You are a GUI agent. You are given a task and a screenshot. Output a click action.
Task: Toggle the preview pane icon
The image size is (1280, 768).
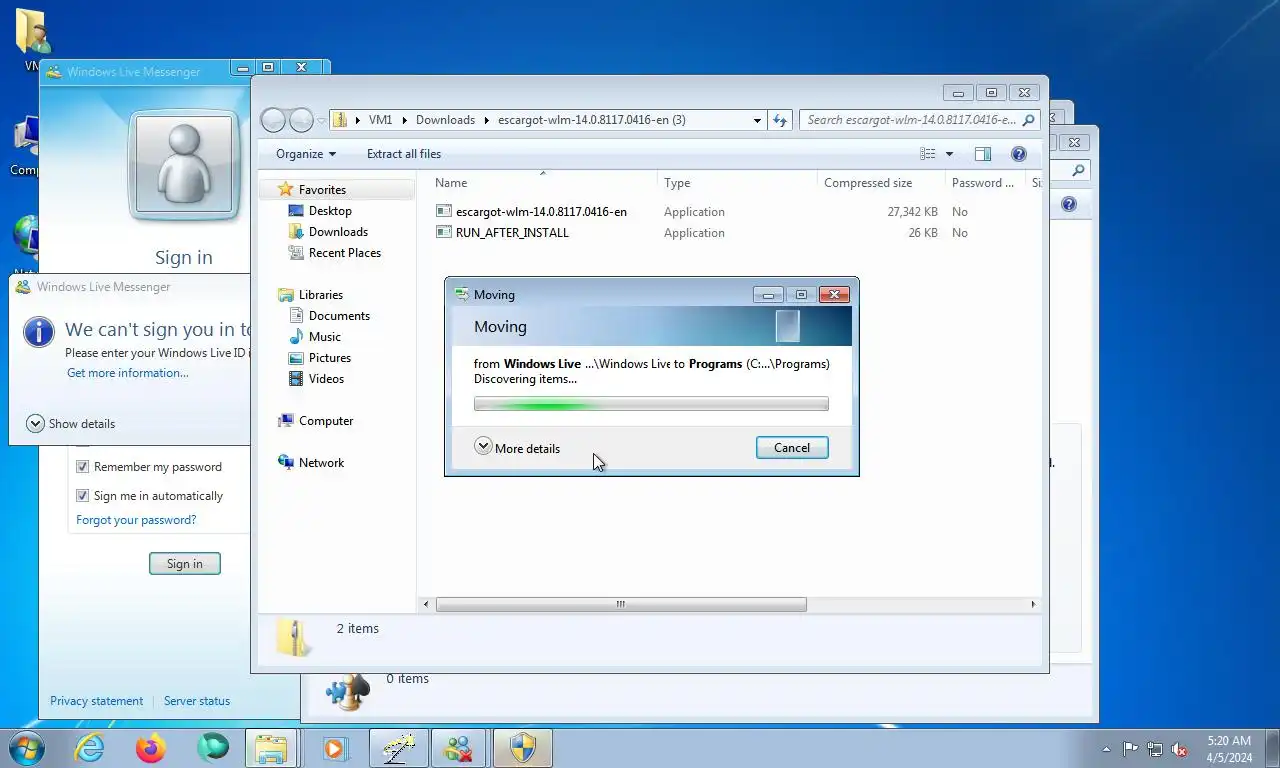983,154
